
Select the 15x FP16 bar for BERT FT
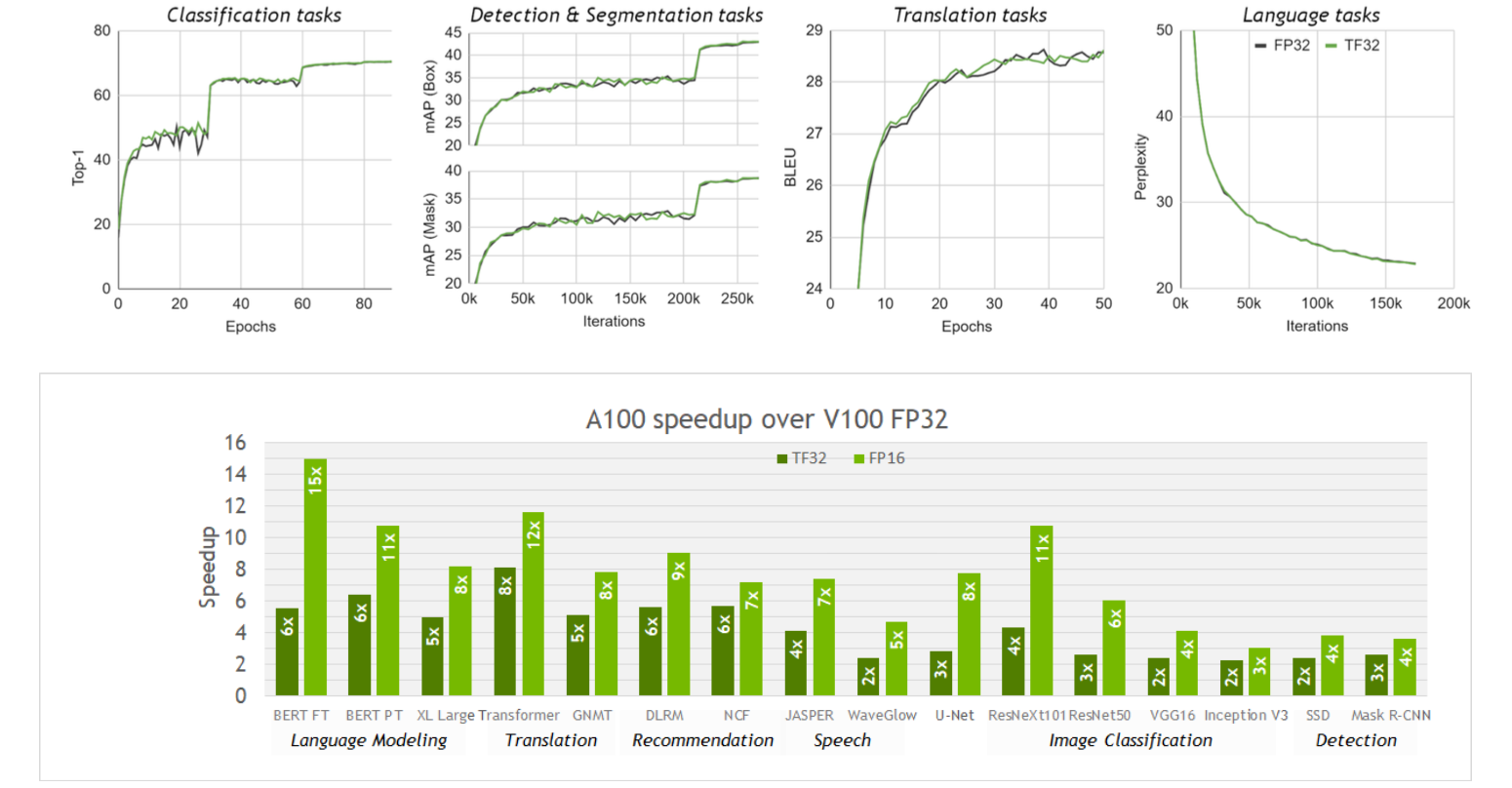click(x=315, y=576)
